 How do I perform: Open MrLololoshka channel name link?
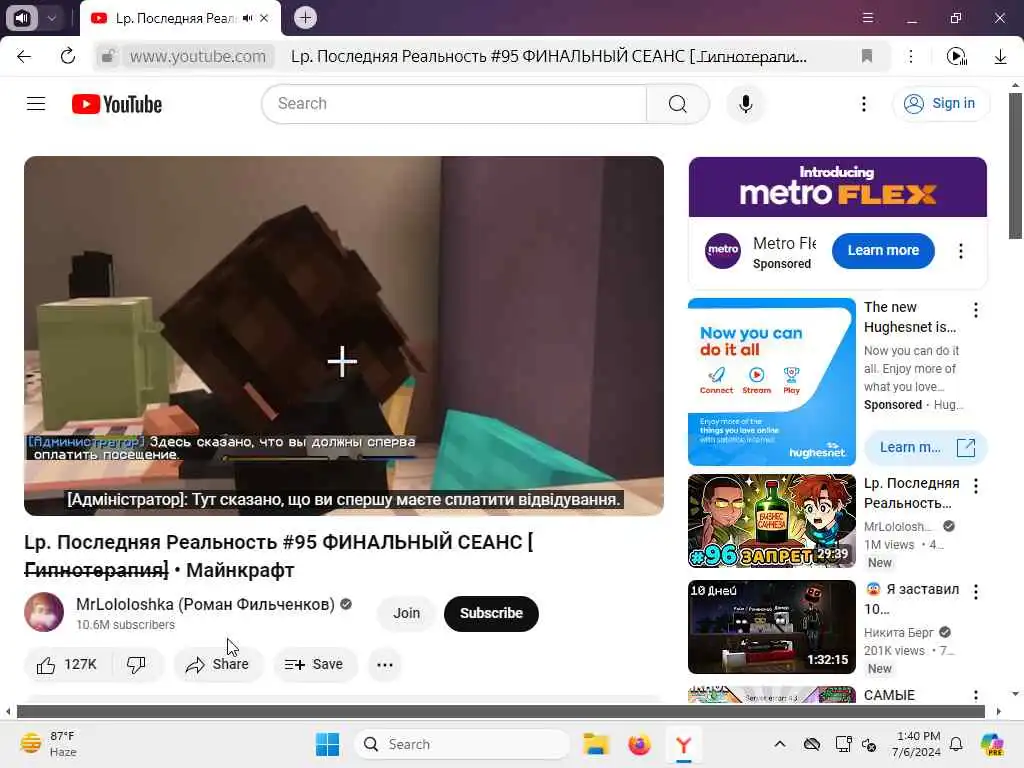point(205,605)
